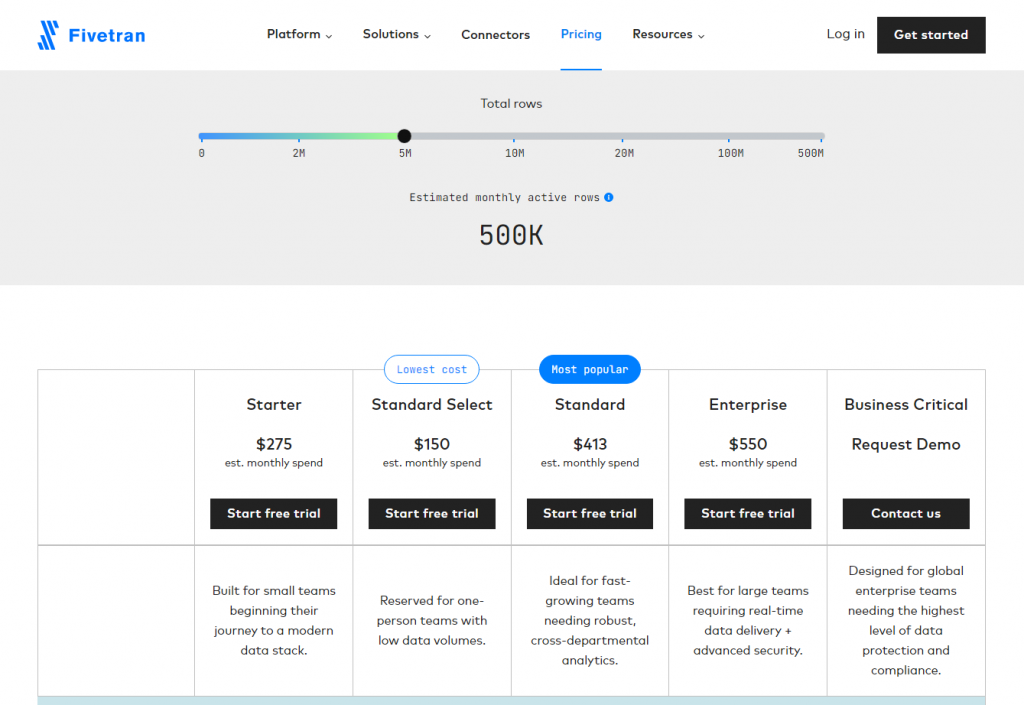Viewport: 1024px width, 705px height.
Task: Click the Total rows slider handle
Action: [x=404, y=136]
